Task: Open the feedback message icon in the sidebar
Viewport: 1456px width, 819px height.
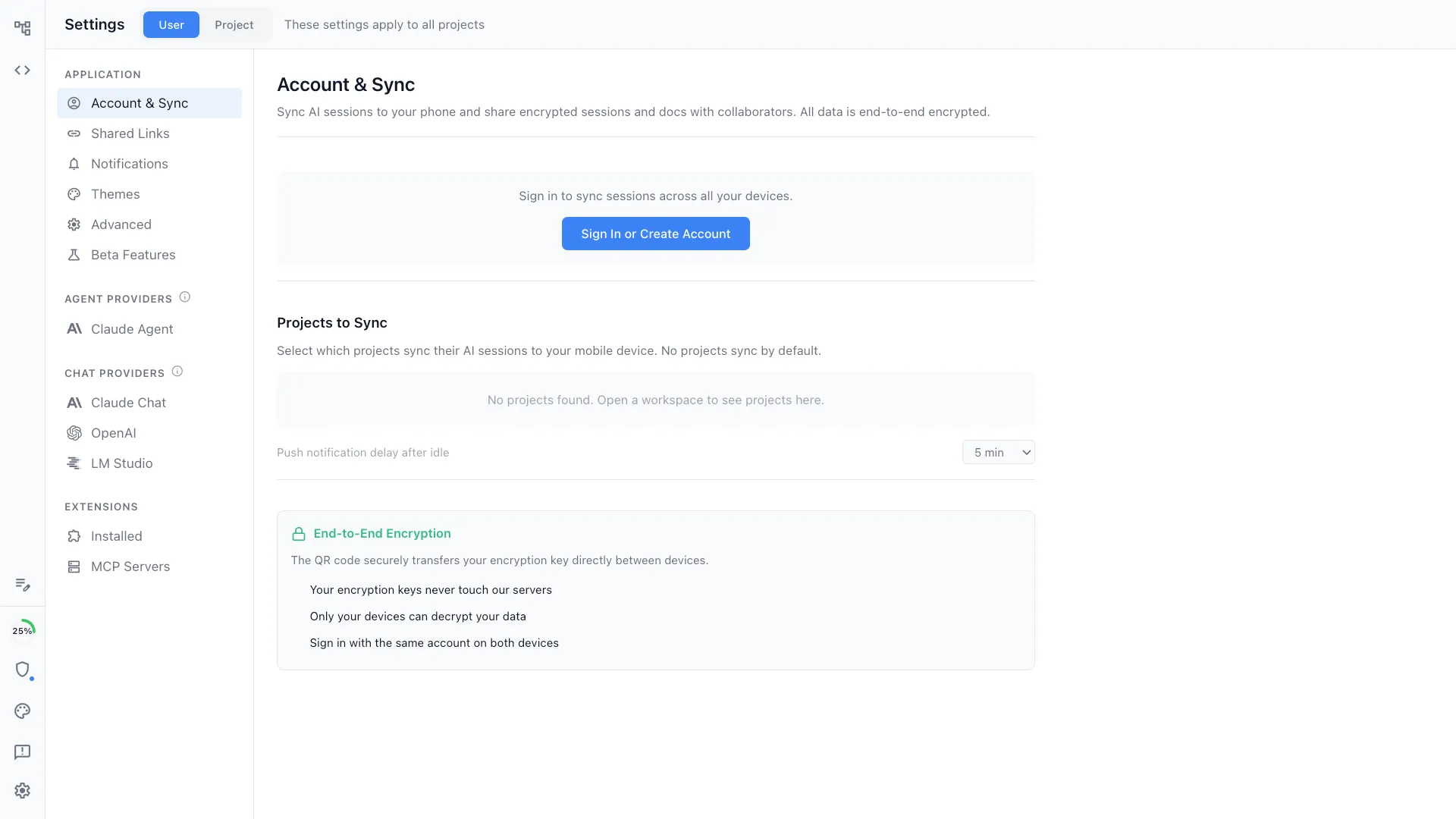Action: coord(22,752)
